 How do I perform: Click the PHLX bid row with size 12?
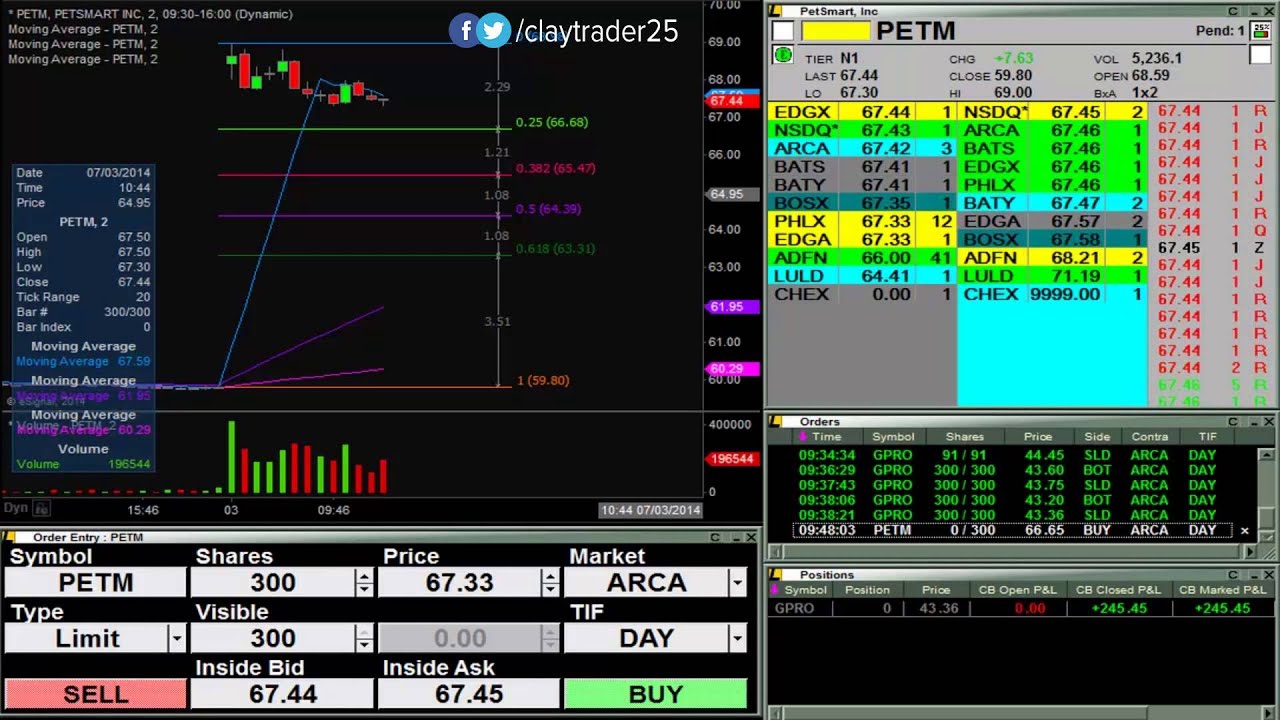pyautogui.click(x=862, y=221)
